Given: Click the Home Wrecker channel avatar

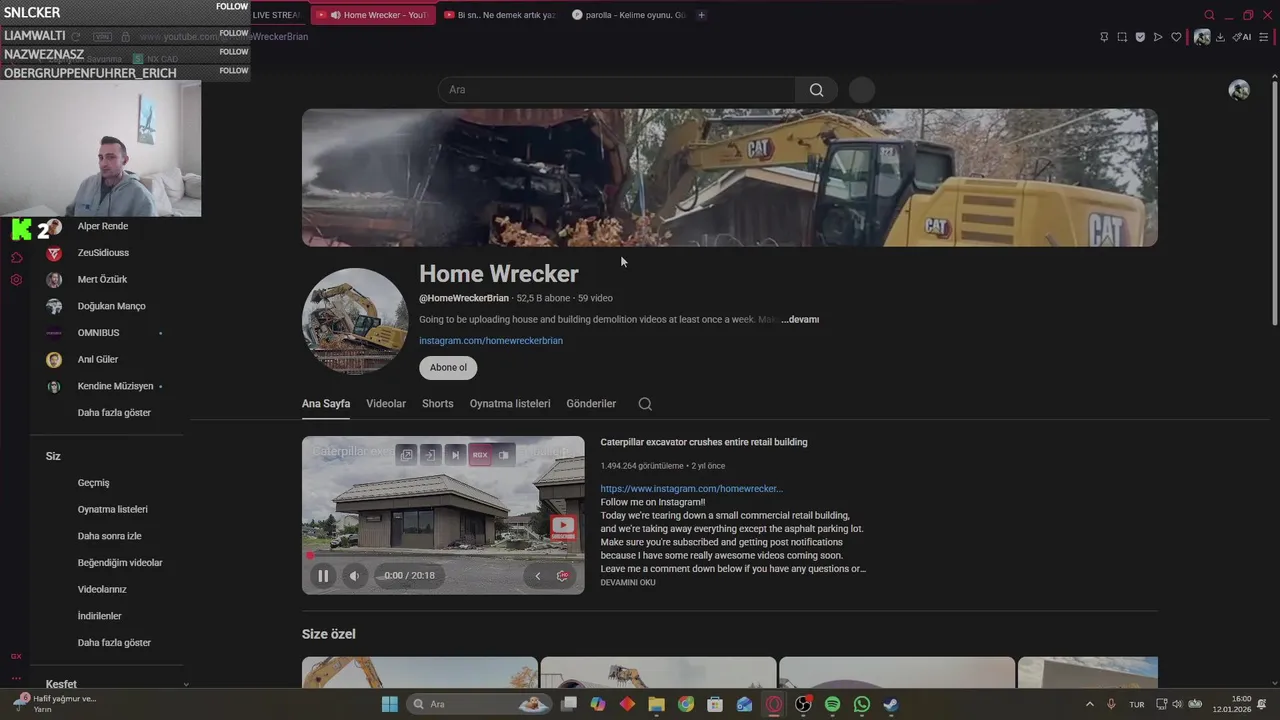Looking at the screenshot, I should click(x=355, y=321).
